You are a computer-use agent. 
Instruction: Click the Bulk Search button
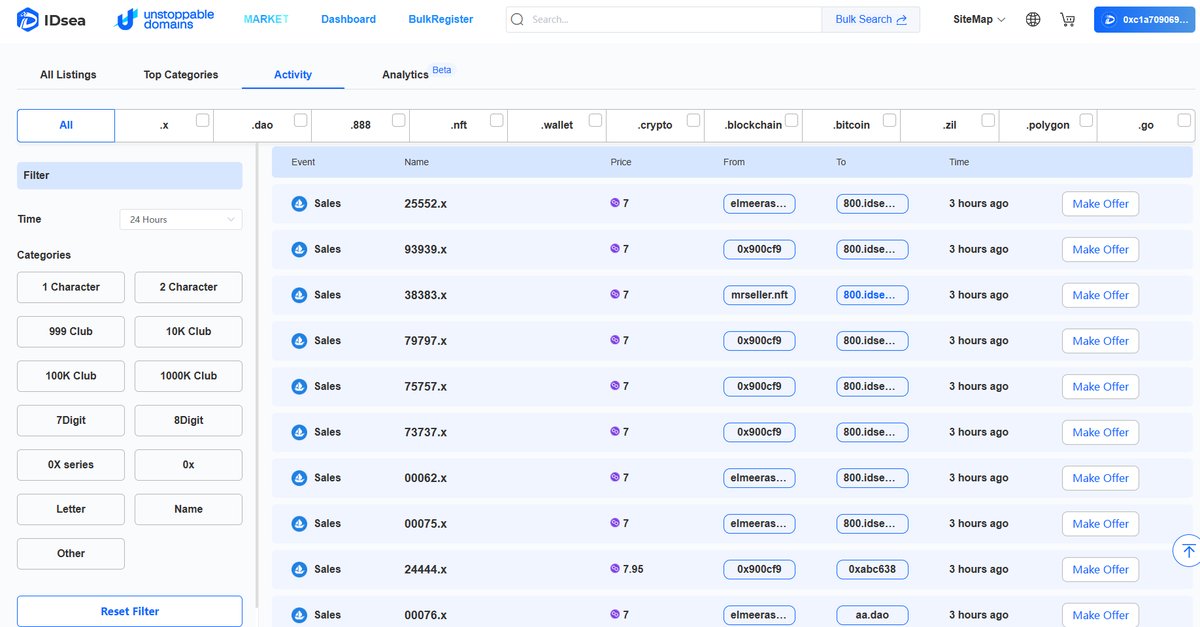point(871,19)
